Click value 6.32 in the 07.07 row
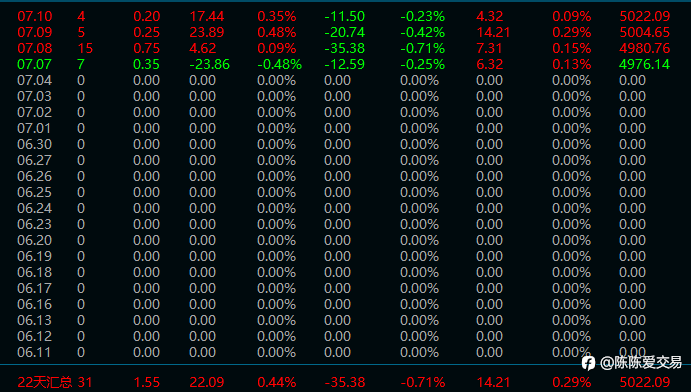 [490, 64]
